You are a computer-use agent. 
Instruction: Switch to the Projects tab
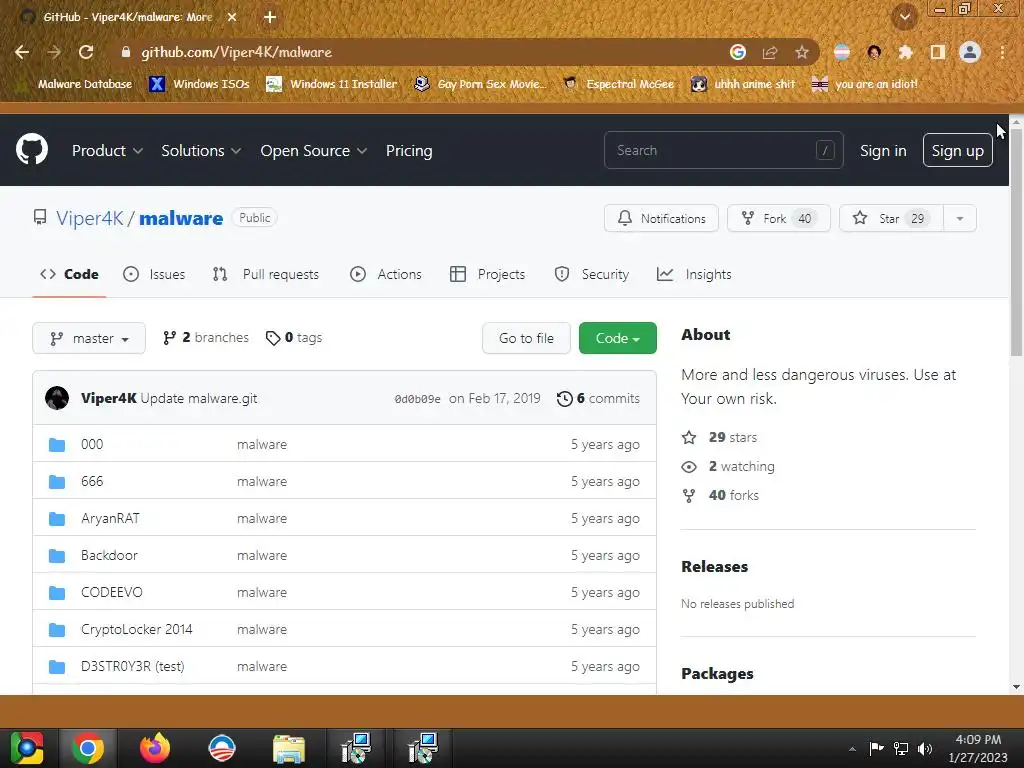(x=487, y=274)
